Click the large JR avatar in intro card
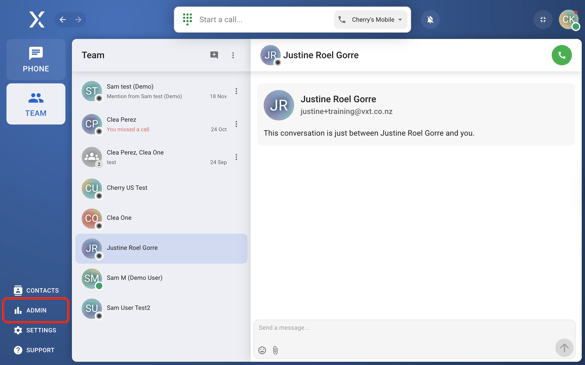The width and height of the screenshot is (585, 365). point(279,105)
